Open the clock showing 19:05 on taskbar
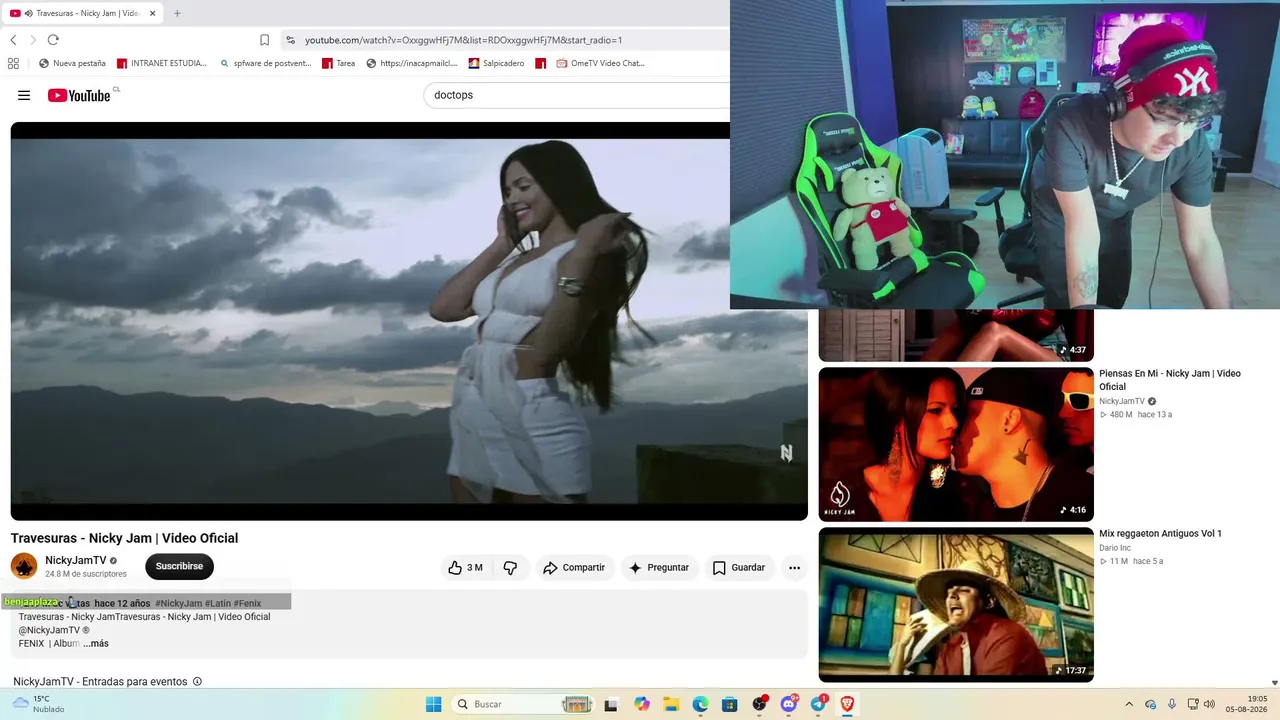 [1246, 704]
